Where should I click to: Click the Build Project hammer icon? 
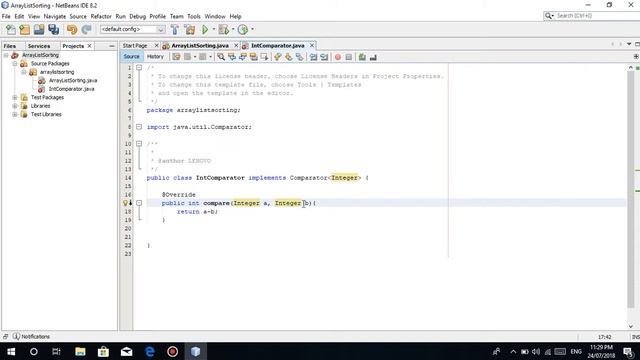[x=175, y=29]
